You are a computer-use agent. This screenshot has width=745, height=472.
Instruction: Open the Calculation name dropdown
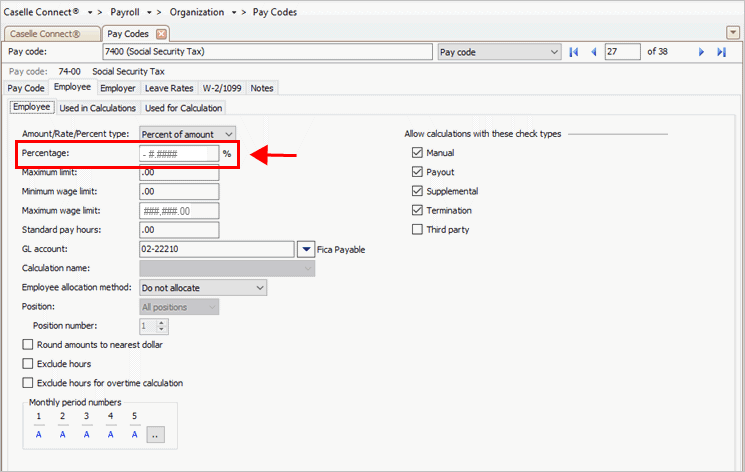point(227,269)
